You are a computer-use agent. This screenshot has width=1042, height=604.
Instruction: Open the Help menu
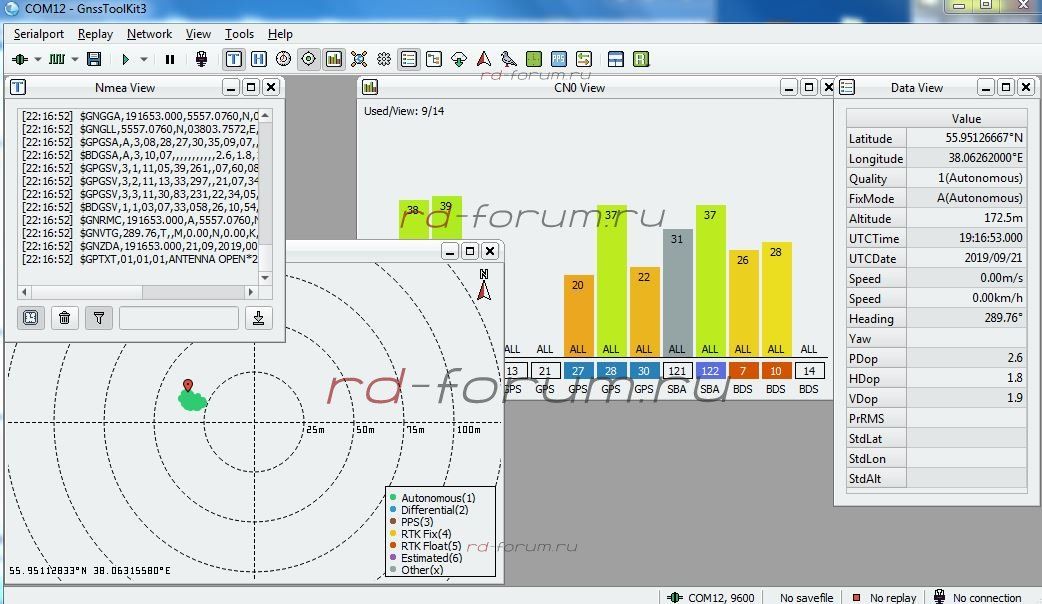280,34
